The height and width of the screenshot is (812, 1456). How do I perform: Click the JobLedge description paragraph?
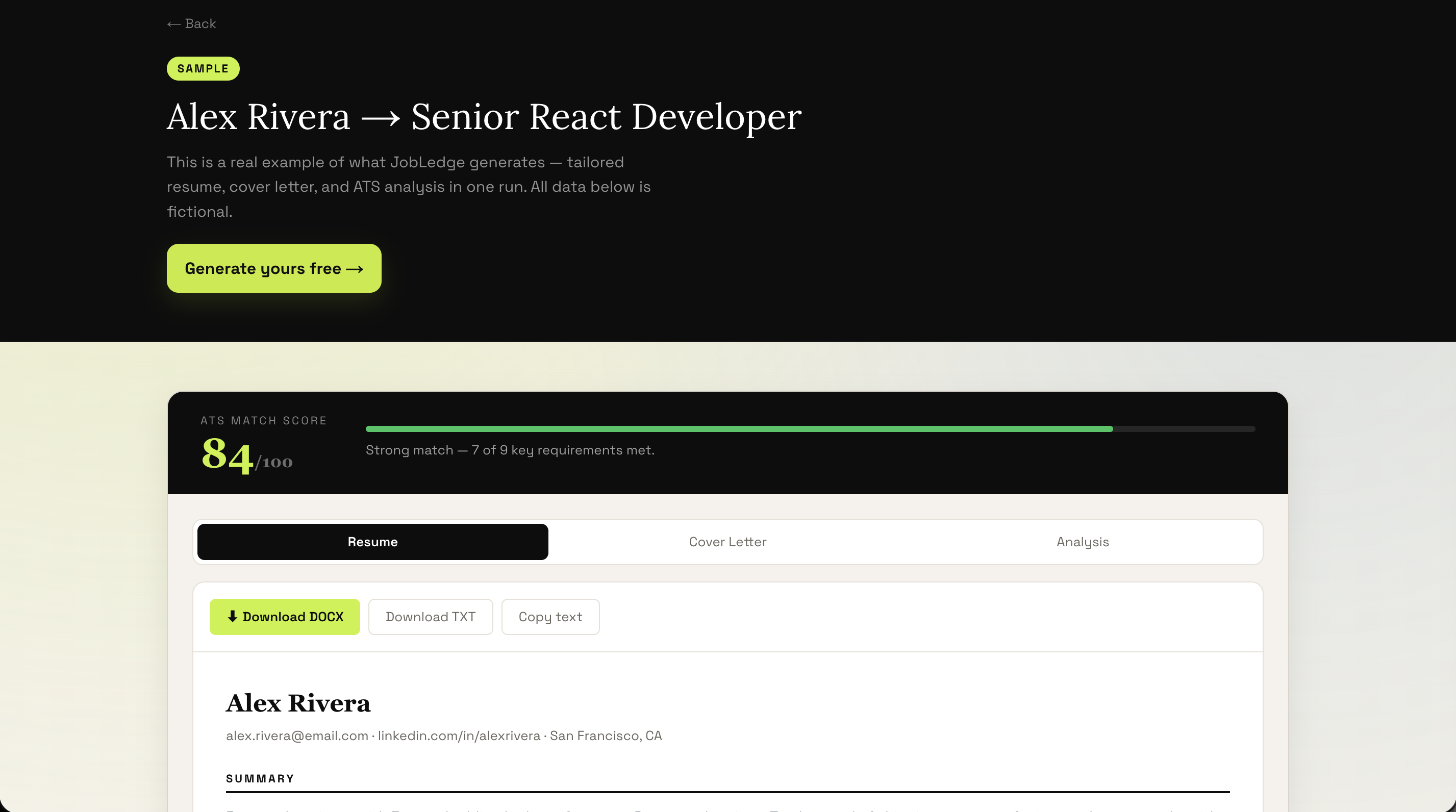[x=409, y=187]
